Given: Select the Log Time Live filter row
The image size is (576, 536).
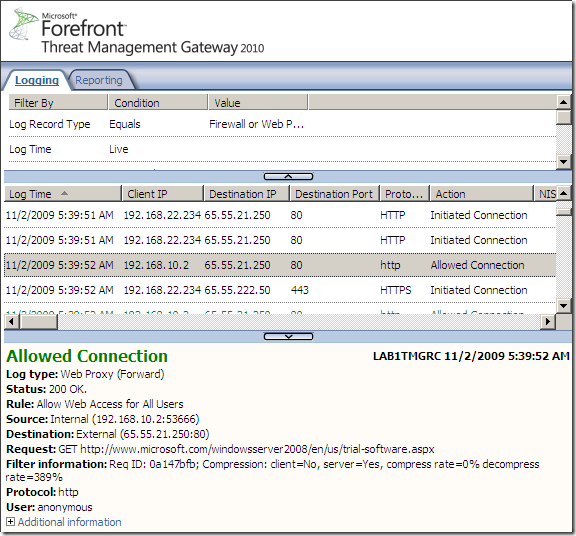Looking at the screenshot, I should [282, 149].
